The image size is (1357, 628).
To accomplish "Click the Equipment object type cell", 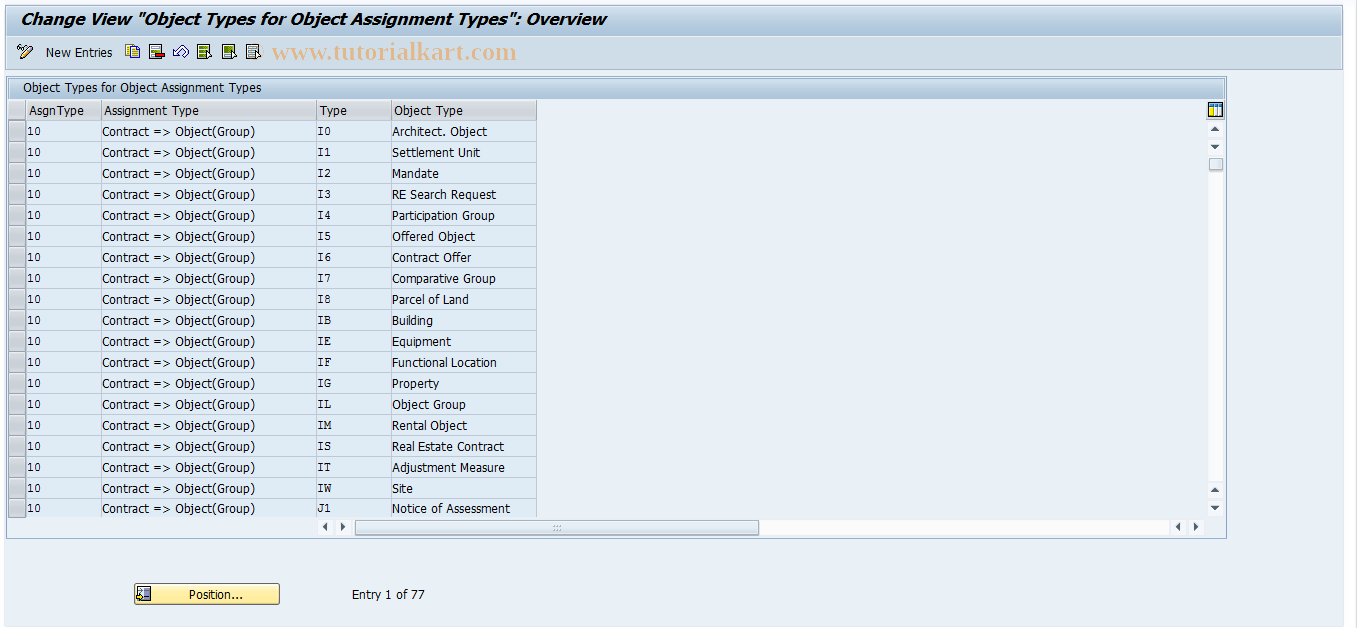I will click(x=464, y=342).
